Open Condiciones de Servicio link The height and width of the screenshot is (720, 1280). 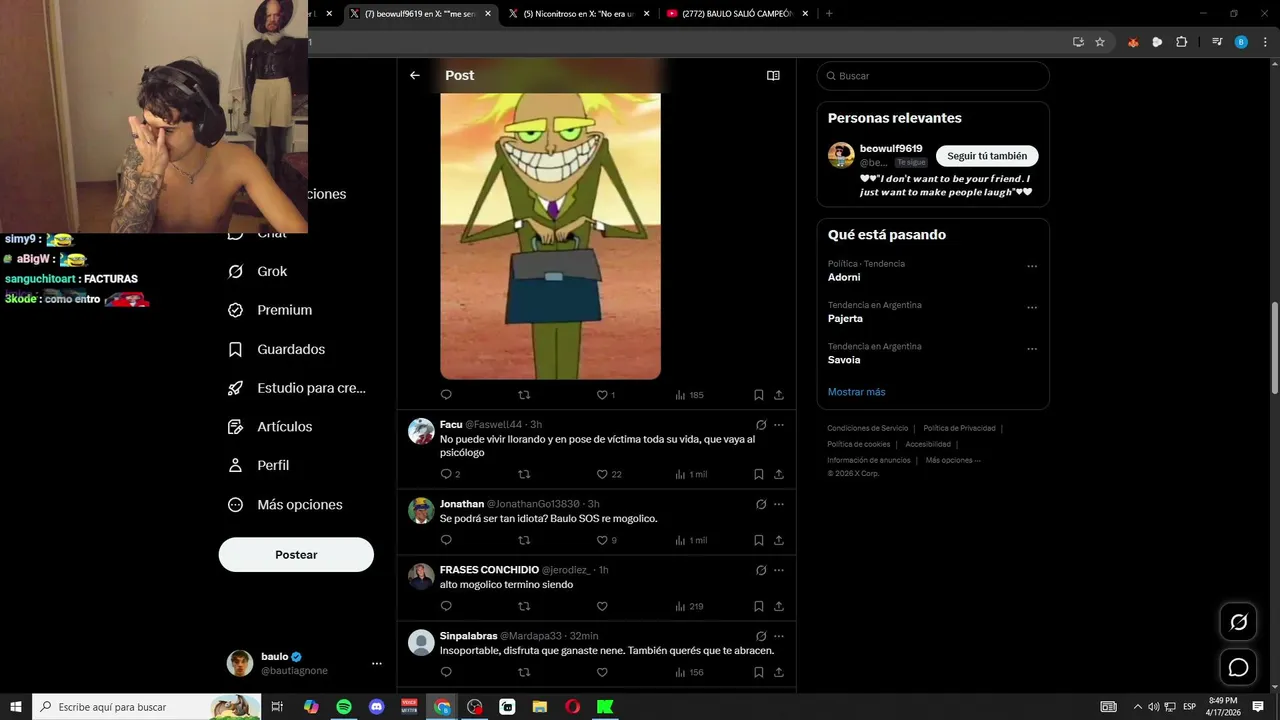868,428
